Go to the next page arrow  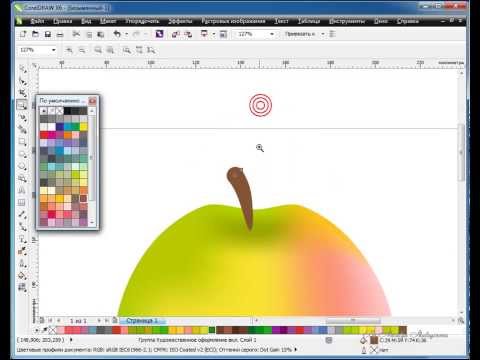(99, 320)
